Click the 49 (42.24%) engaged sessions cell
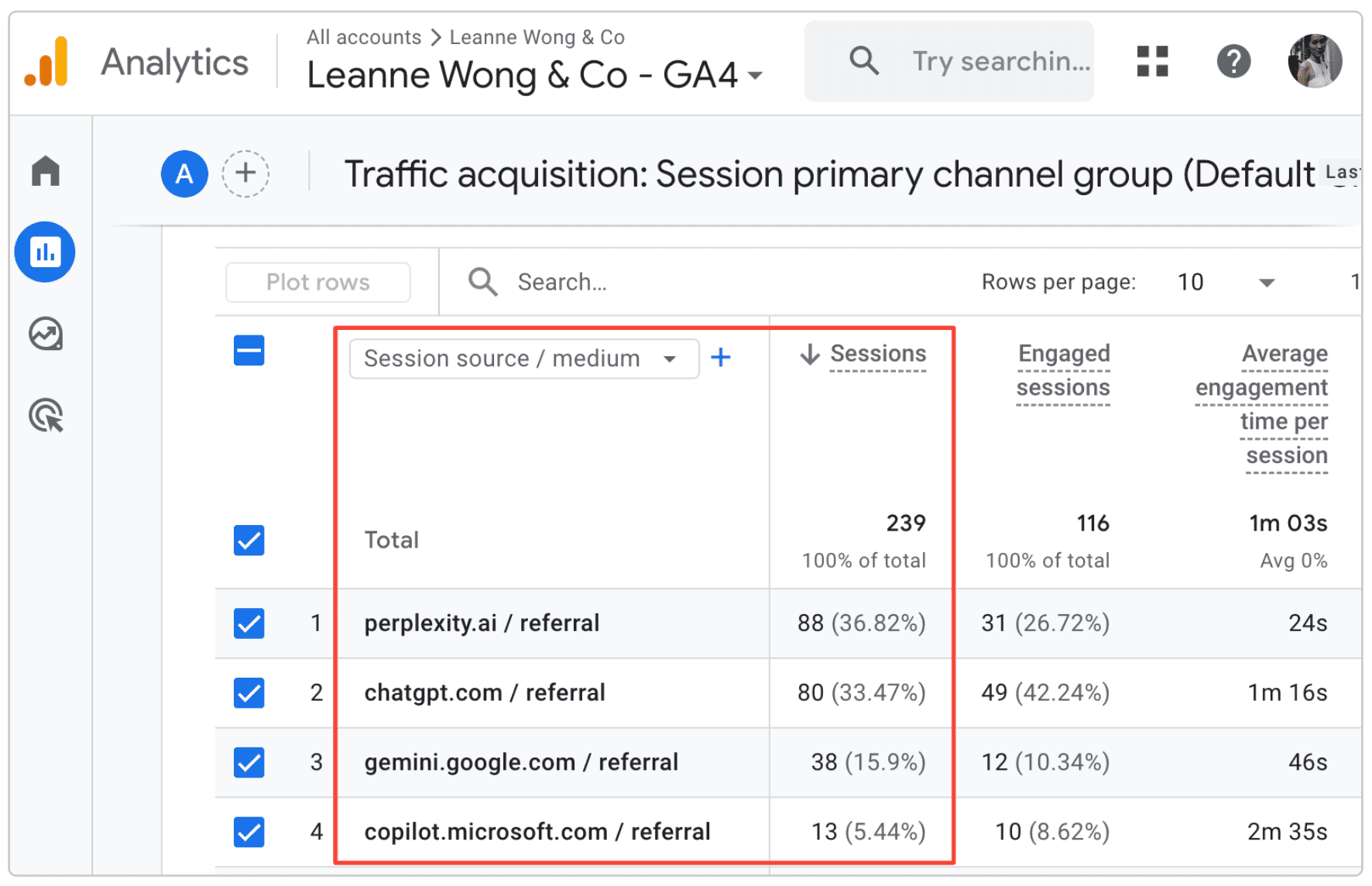 [1046, 693]
